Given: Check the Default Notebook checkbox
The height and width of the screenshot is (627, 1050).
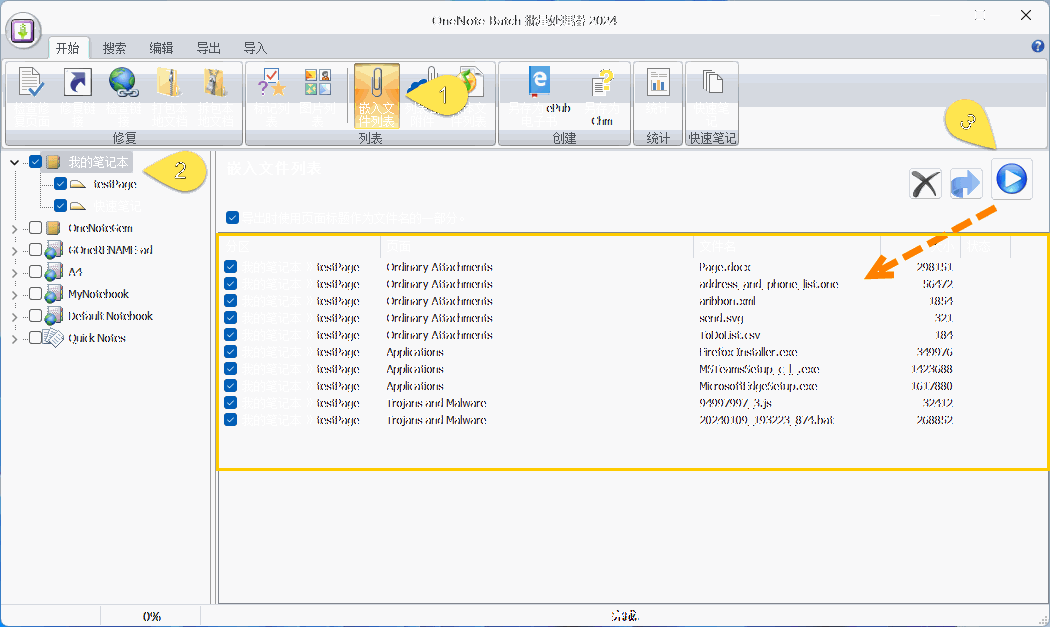Looking at the screenshot, I should click(x=35, y=316).
